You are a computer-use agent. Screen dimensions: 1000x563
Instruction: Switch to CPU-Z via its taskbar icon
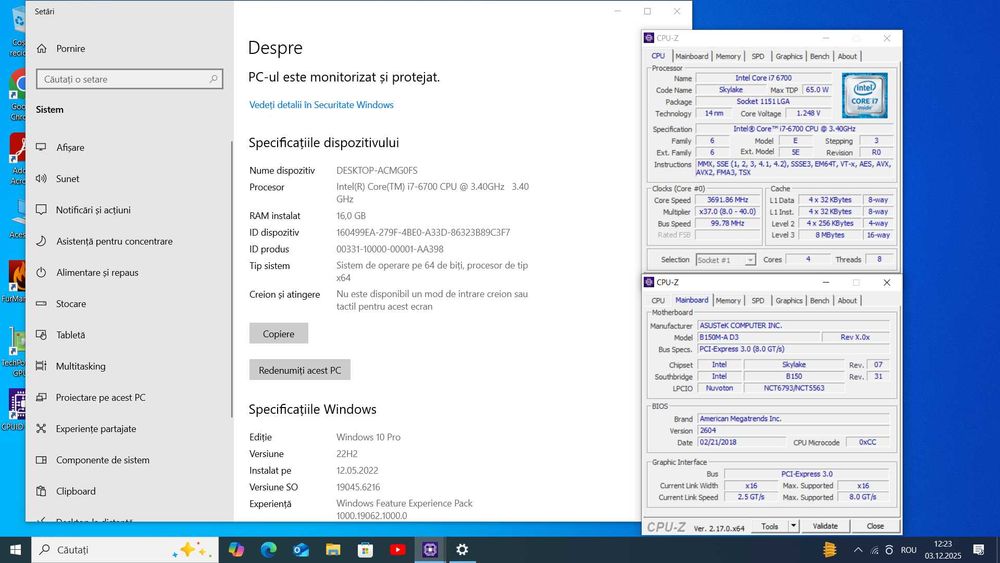point(430,550)
